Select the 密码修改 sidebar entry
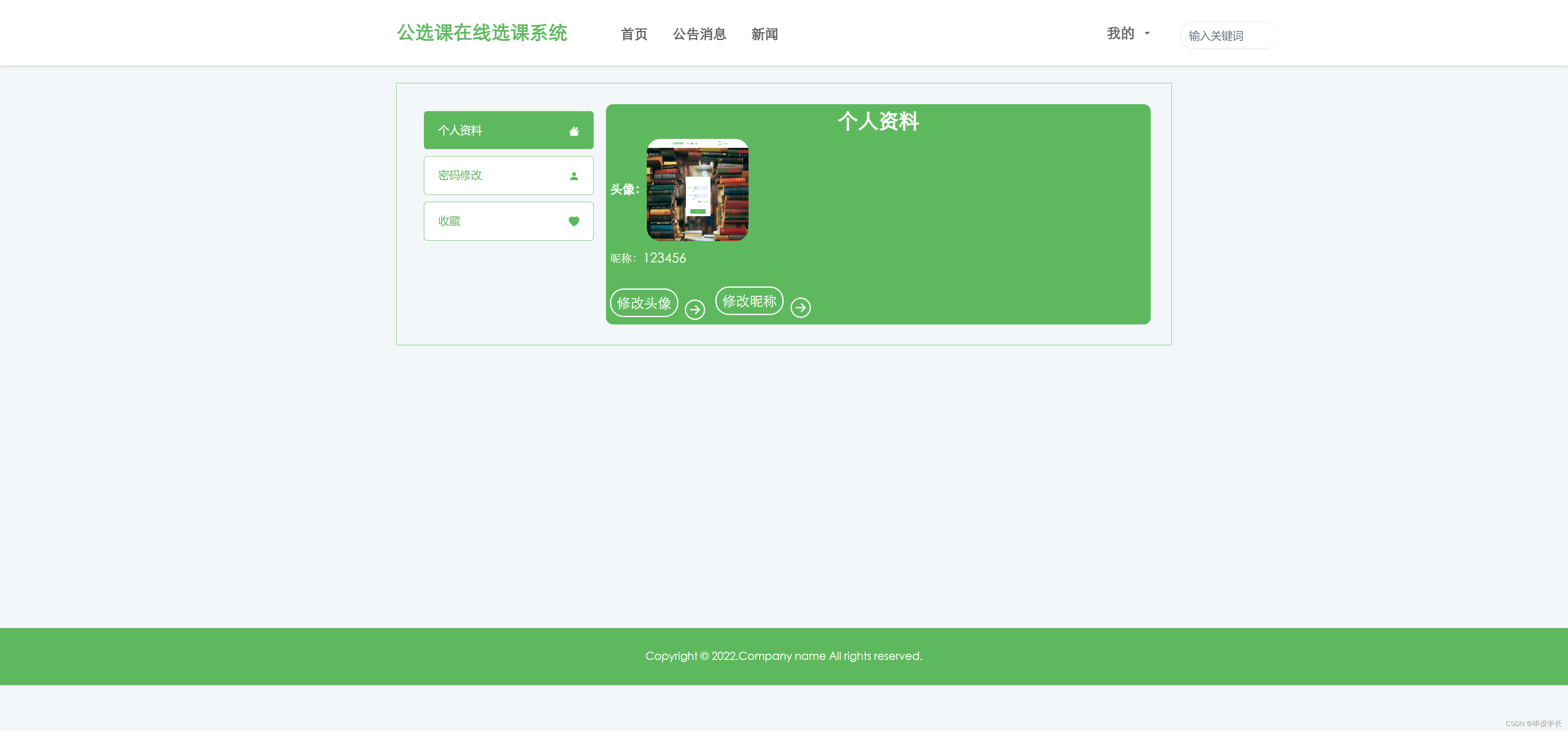 click(x=508, y=175)
